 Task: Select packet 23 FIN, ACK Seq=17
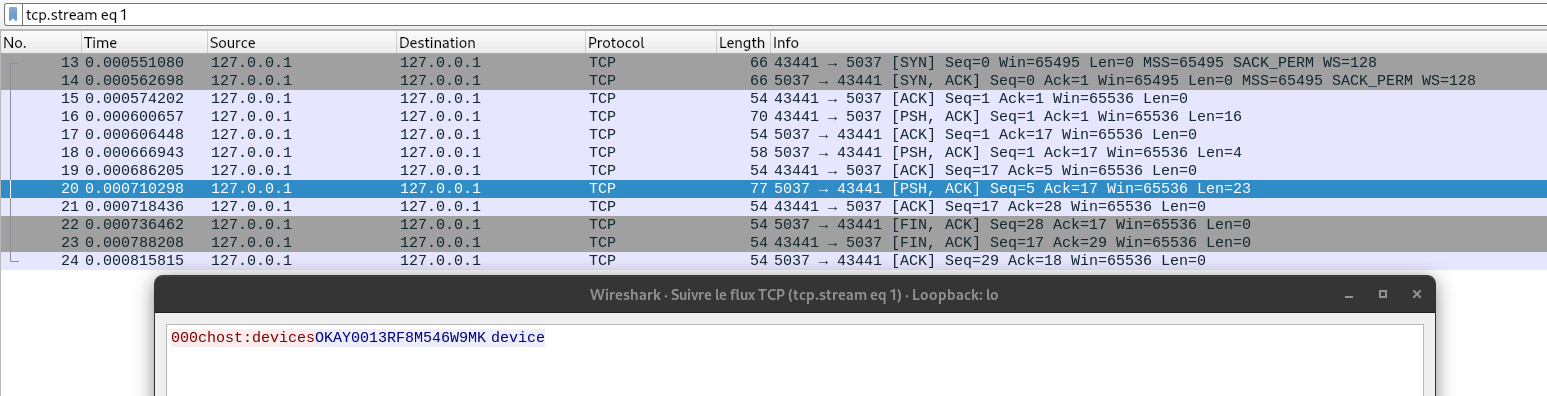(x=773, y=242)
